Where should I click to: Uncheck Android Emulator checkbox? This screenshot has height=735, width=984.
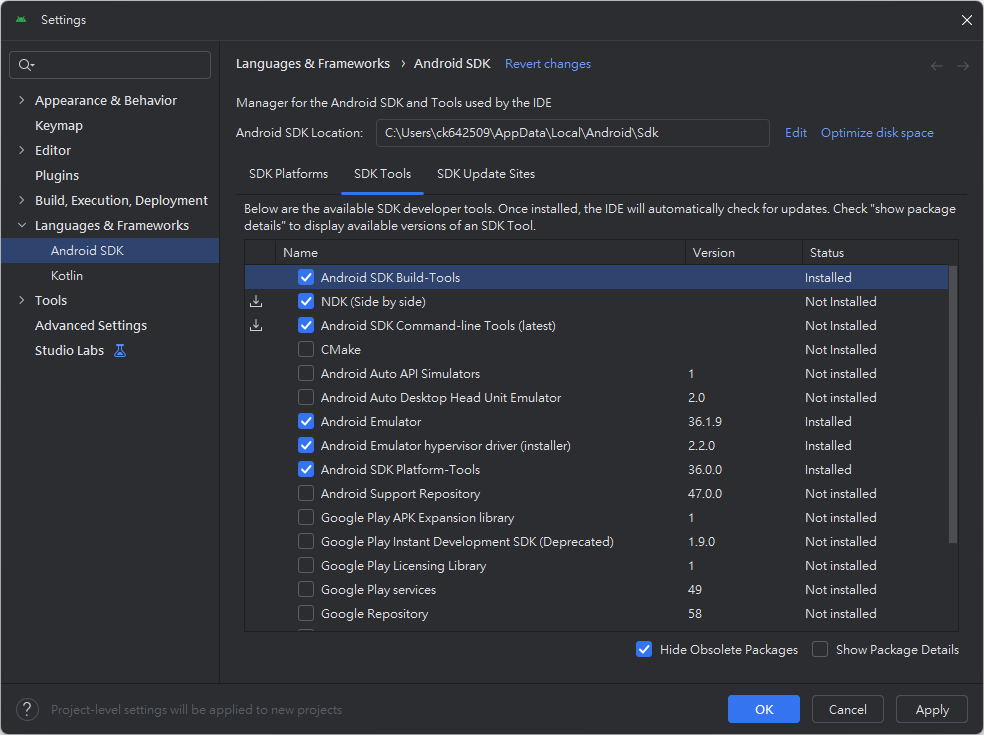[306, 422]
